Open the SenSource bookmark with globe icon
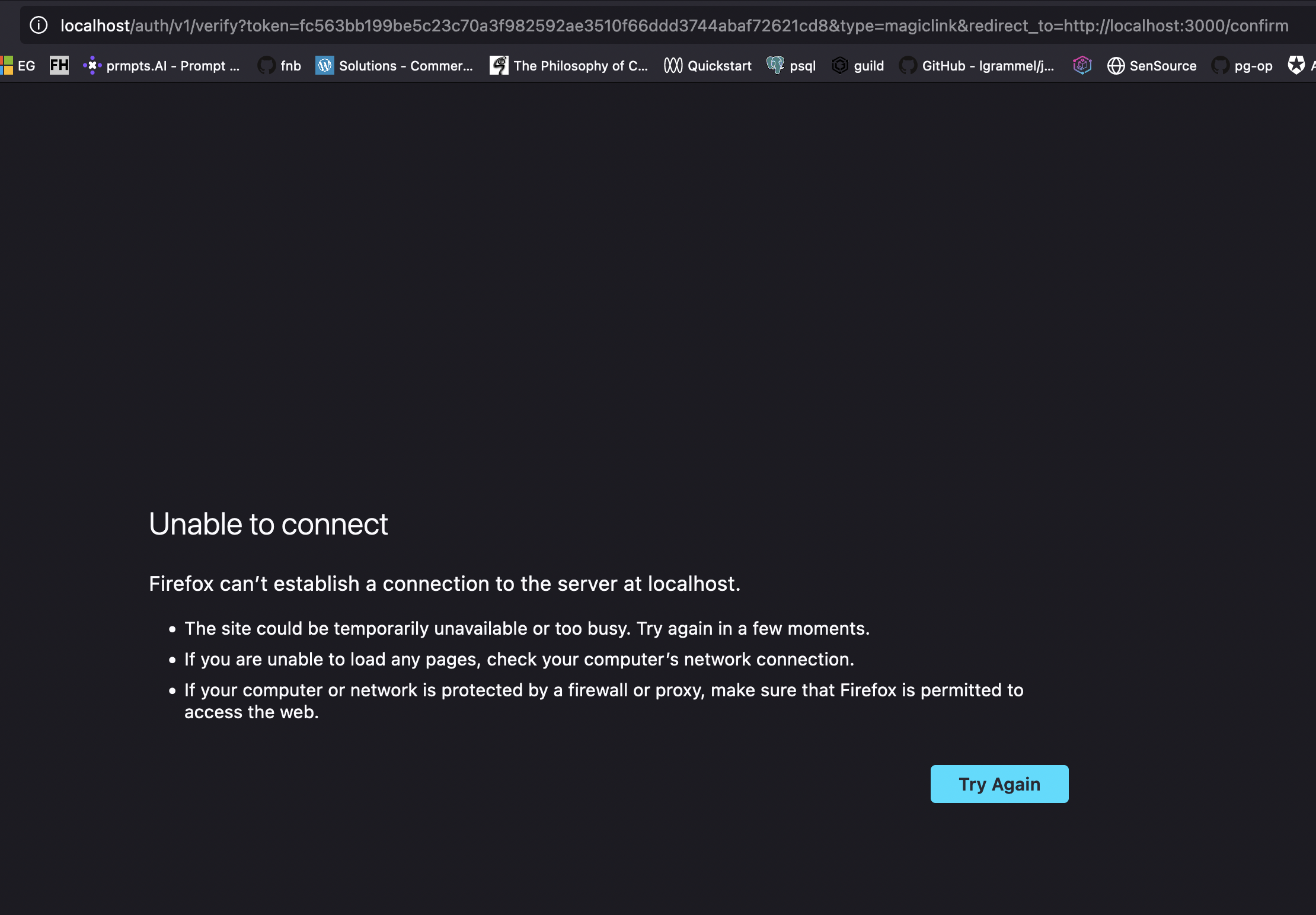Screen dimensions: 1316x915 1152,65
